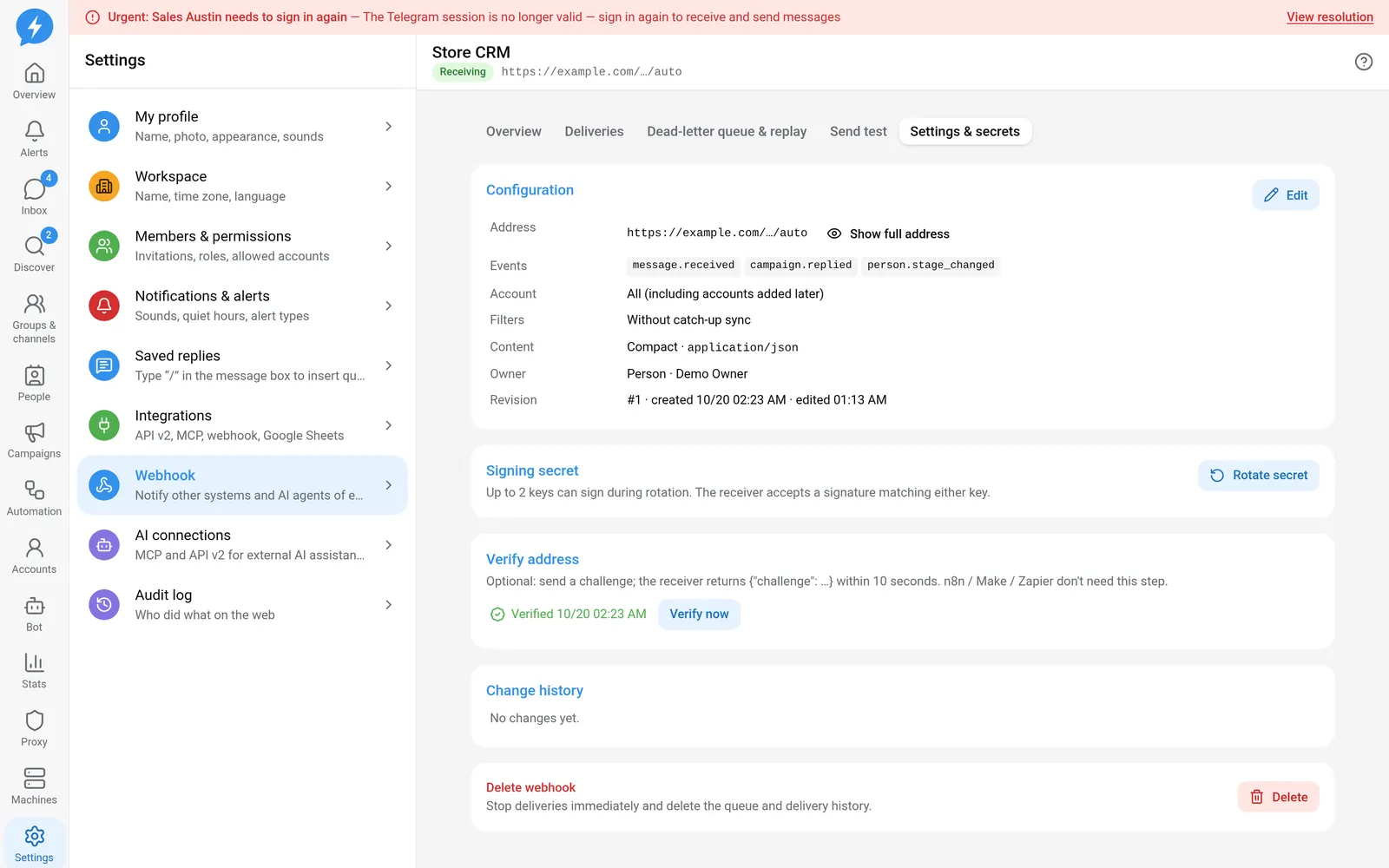Image resolution: width=1389 pixels, height=868 pixels.
Task: Click the campaign.replied event tag
Action: [x=800, y=266]
